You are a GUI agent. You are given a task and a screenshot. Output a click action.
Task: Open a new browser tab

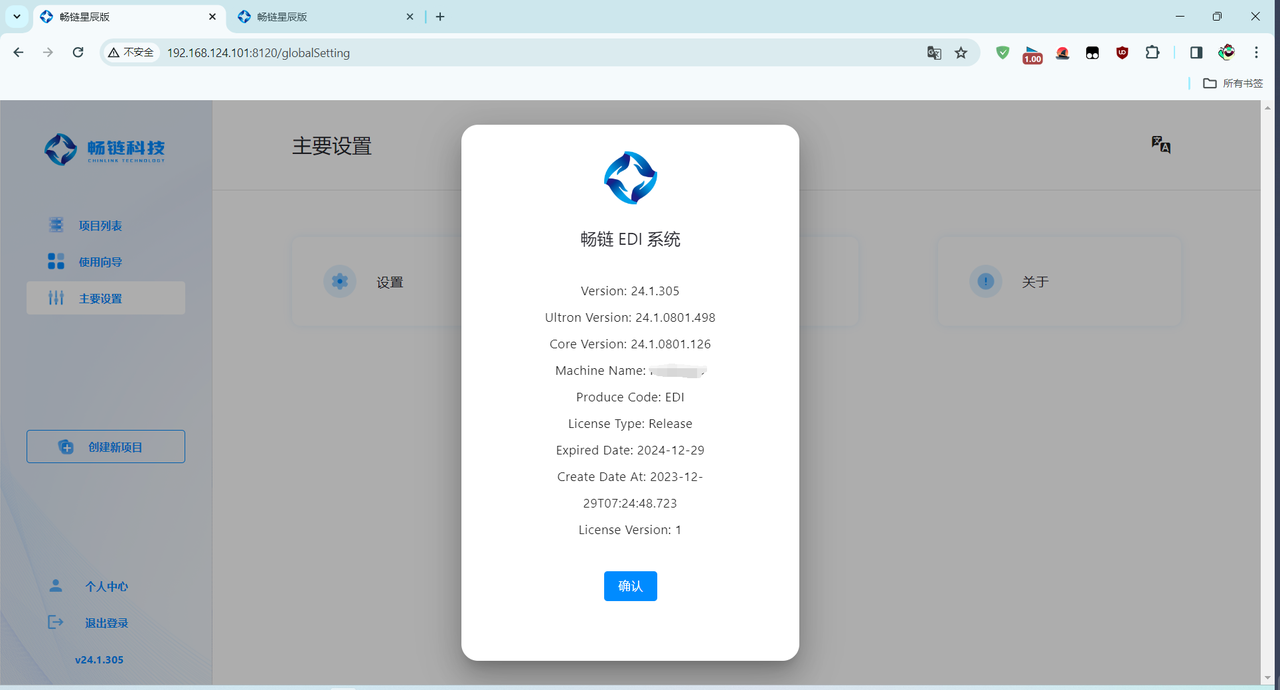[440, 17]
